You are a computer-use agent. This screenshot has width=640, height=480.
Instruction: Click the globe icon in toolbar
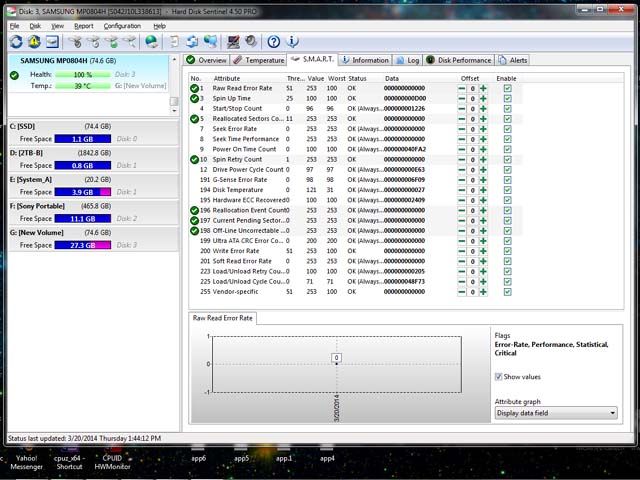tap(151, 42)
